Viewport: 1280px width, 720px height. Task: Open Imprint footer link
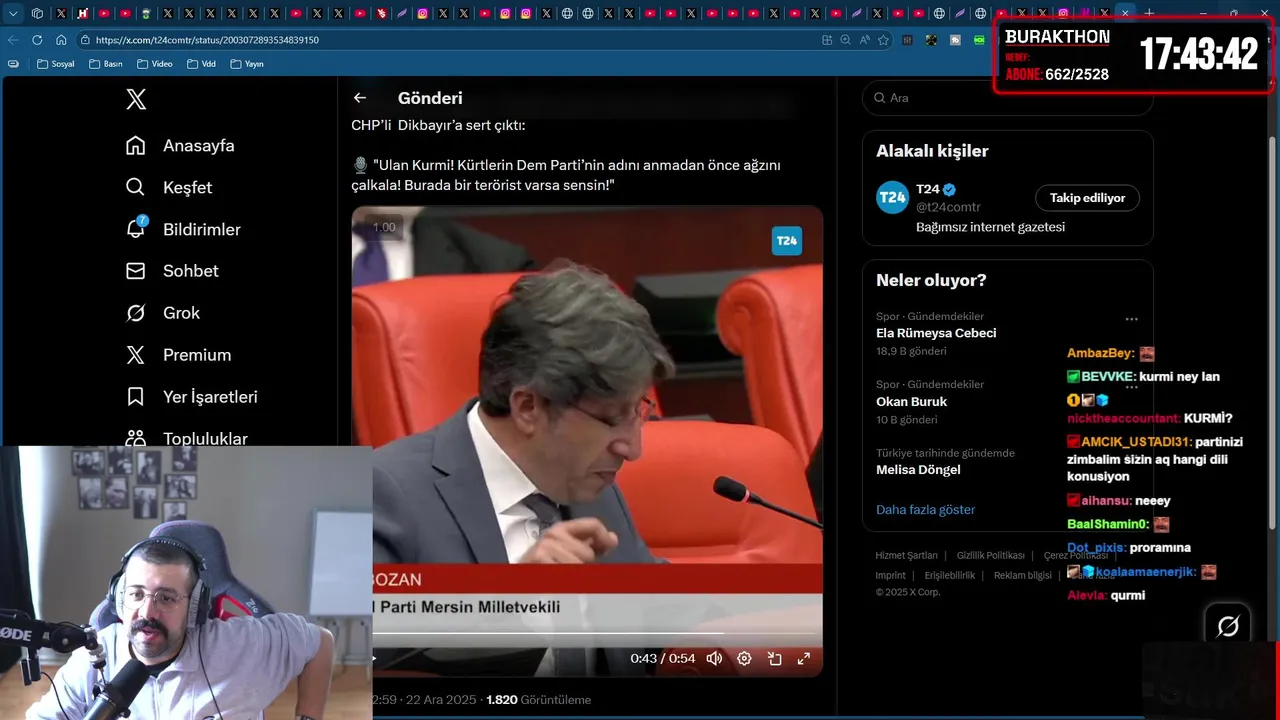[x=890, y=576]
